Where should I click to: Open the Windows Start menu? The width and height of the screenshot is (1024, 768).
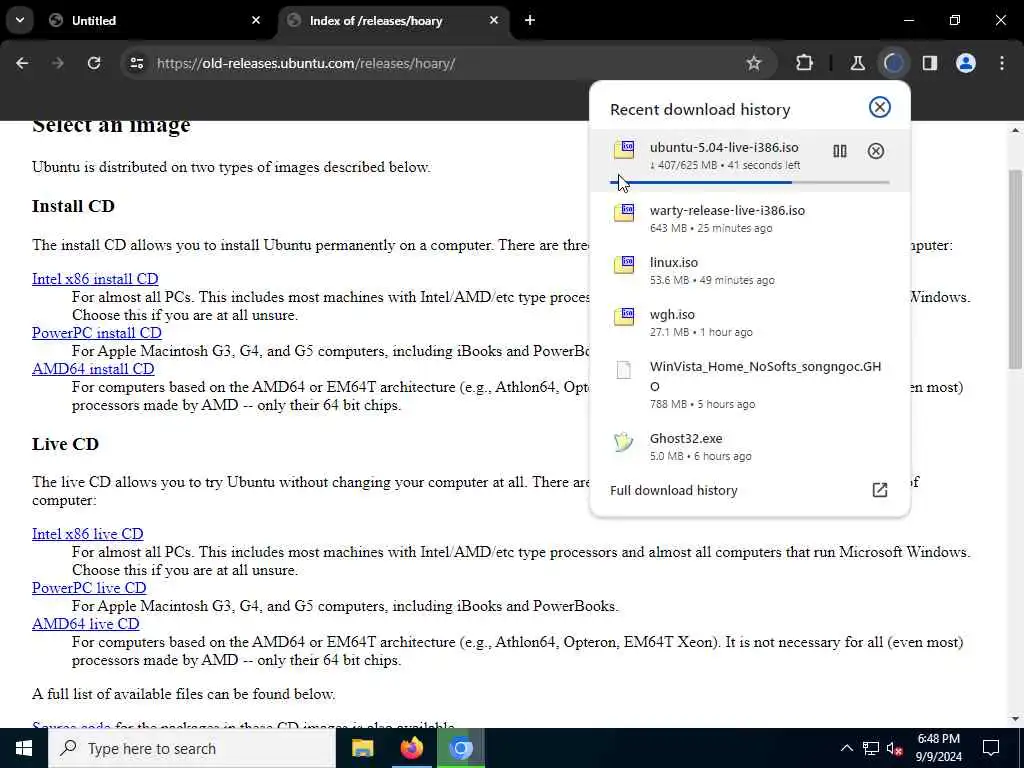tap(24, 748)
